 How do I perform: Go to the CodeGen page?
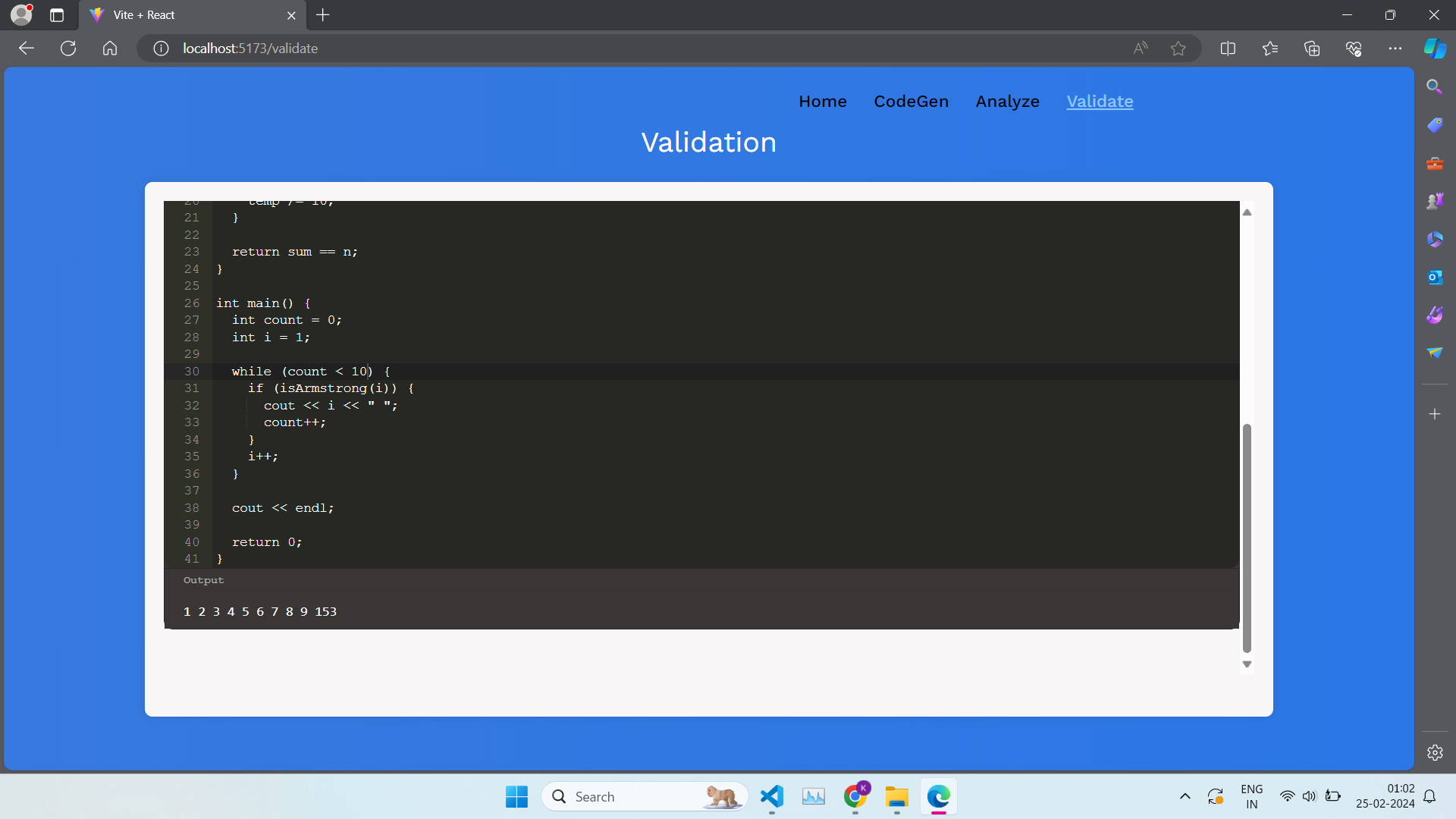click(x=911, y=102)
